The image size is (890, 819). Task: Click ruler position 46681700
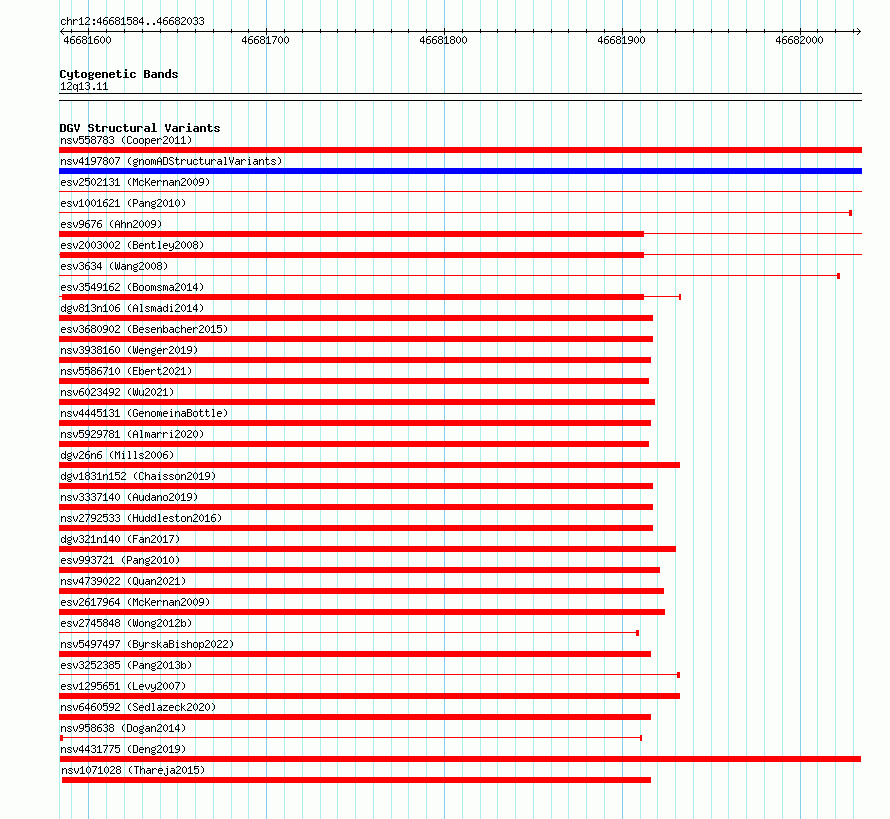click(x=266, y=40)
